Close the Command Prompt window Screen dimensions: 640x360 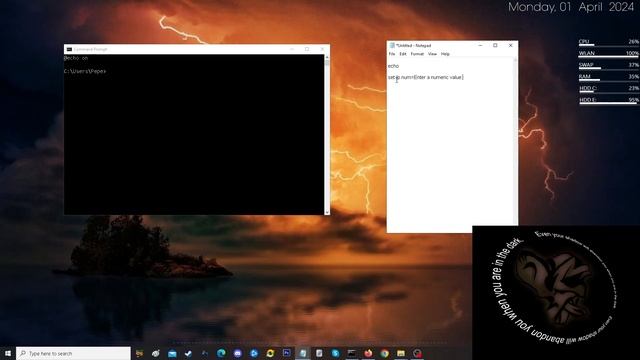pos(322,49)
